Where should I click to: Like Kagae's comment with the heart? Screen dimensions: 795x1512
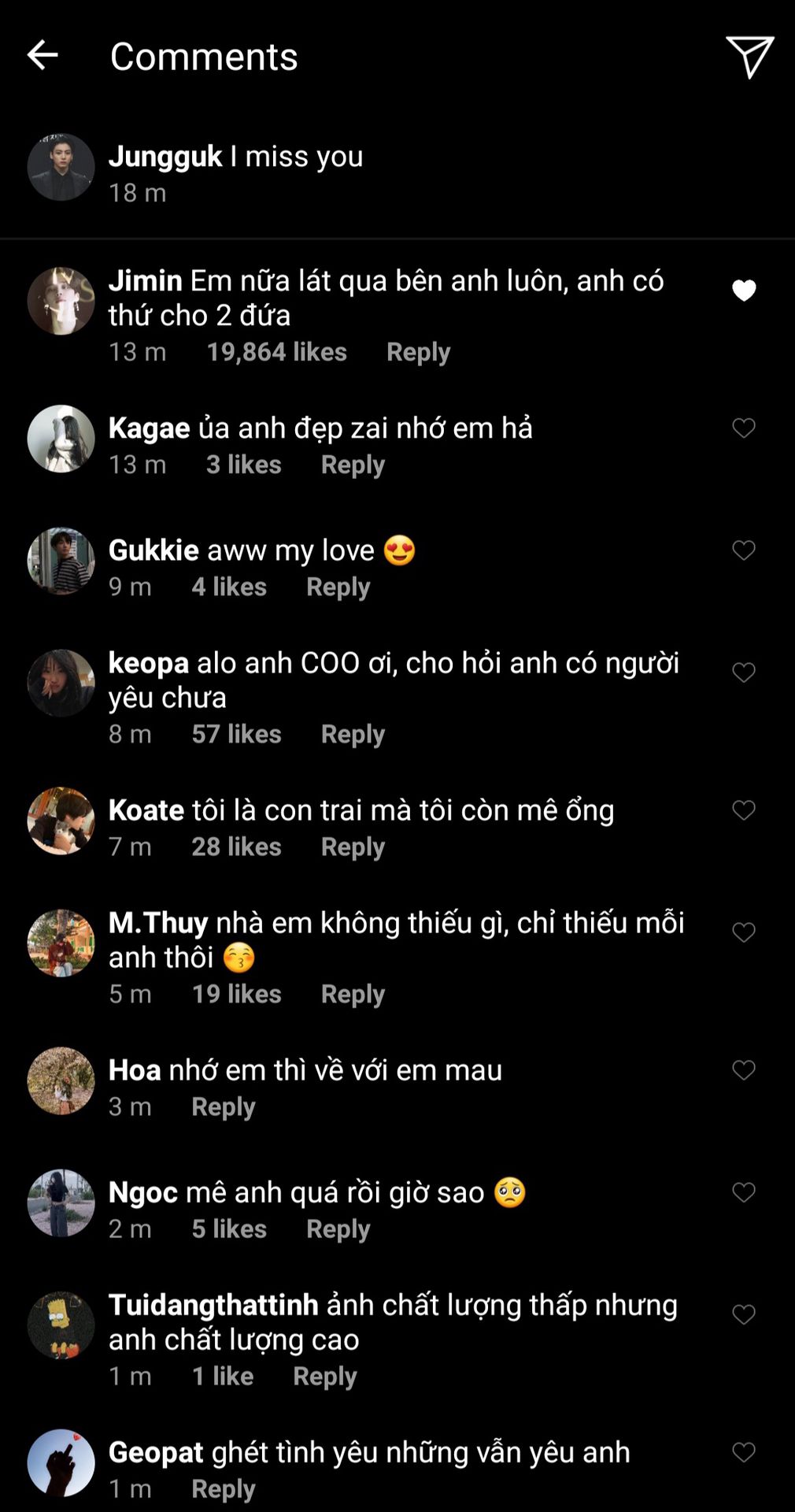[744, 428]
